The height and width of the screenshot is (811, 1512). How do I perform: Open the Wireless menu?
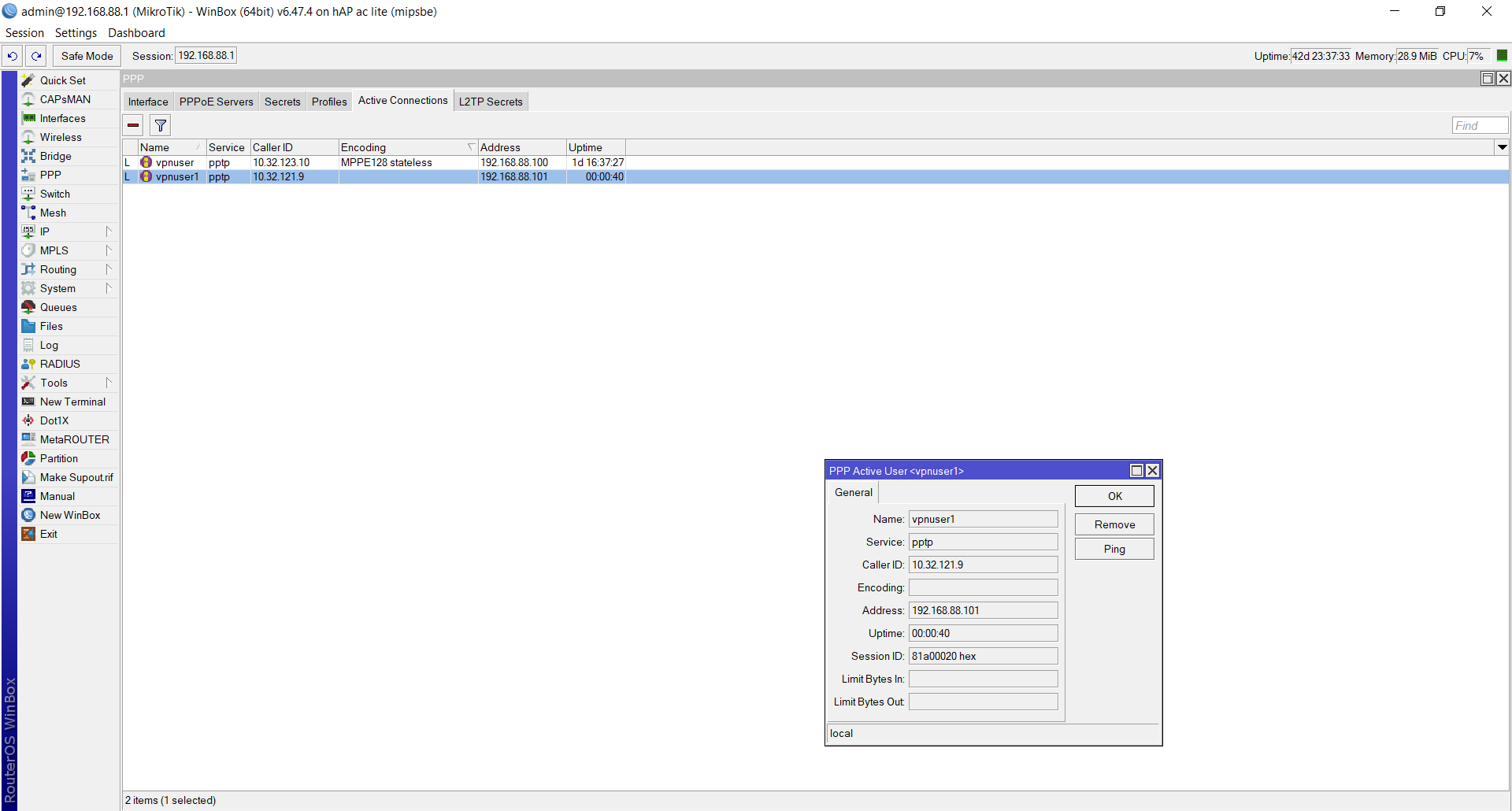69,137
